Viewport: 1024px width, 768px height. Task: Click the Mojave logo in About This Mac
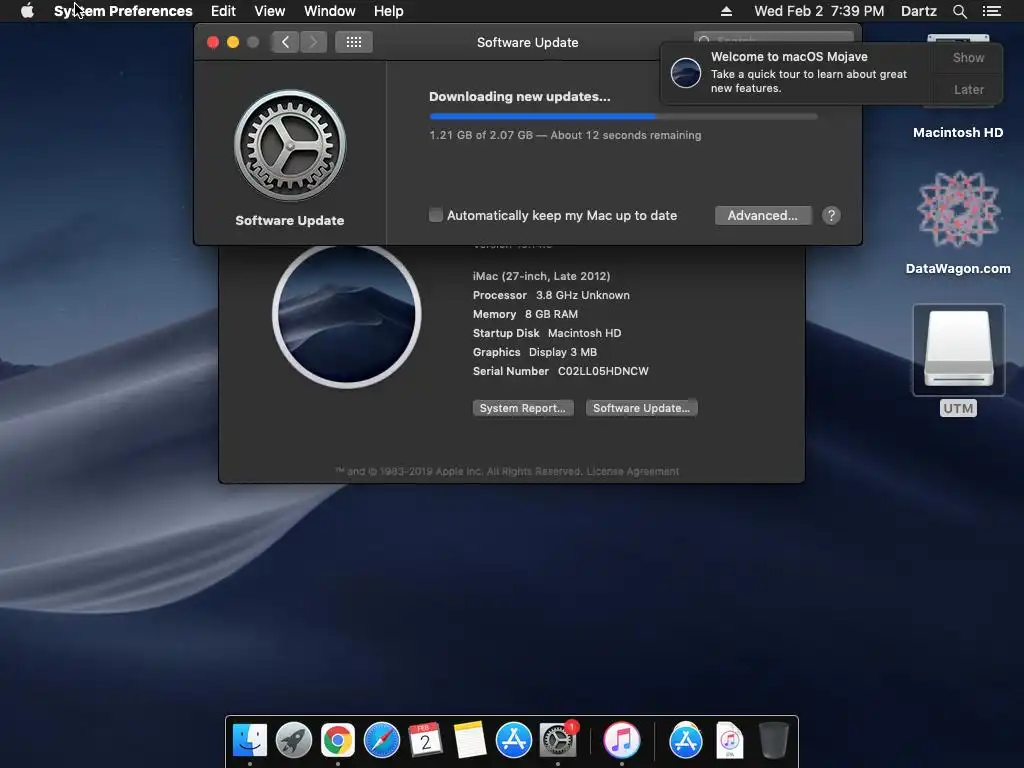[x=347, y=315]
